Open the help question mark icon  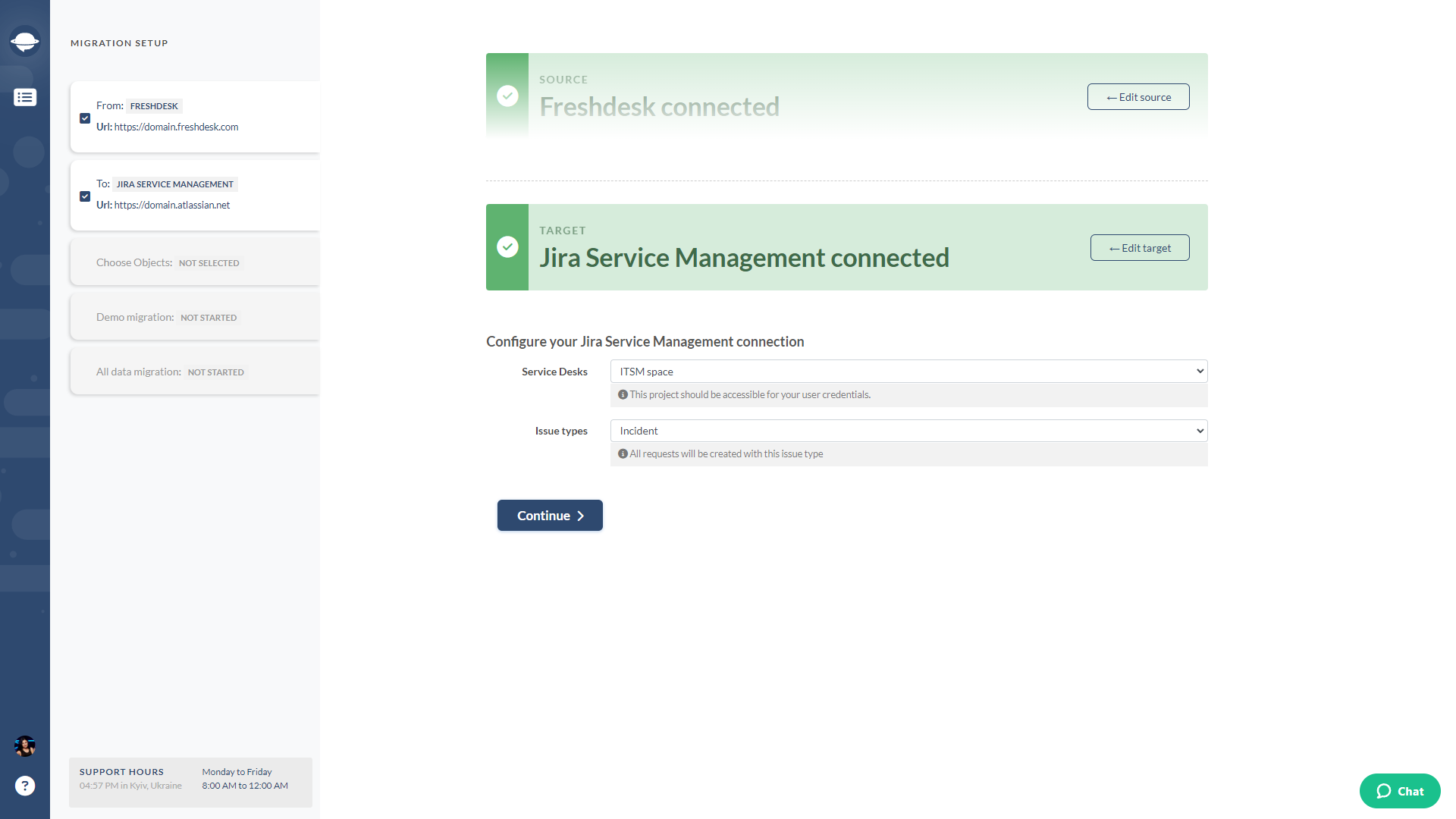[25, 786]
